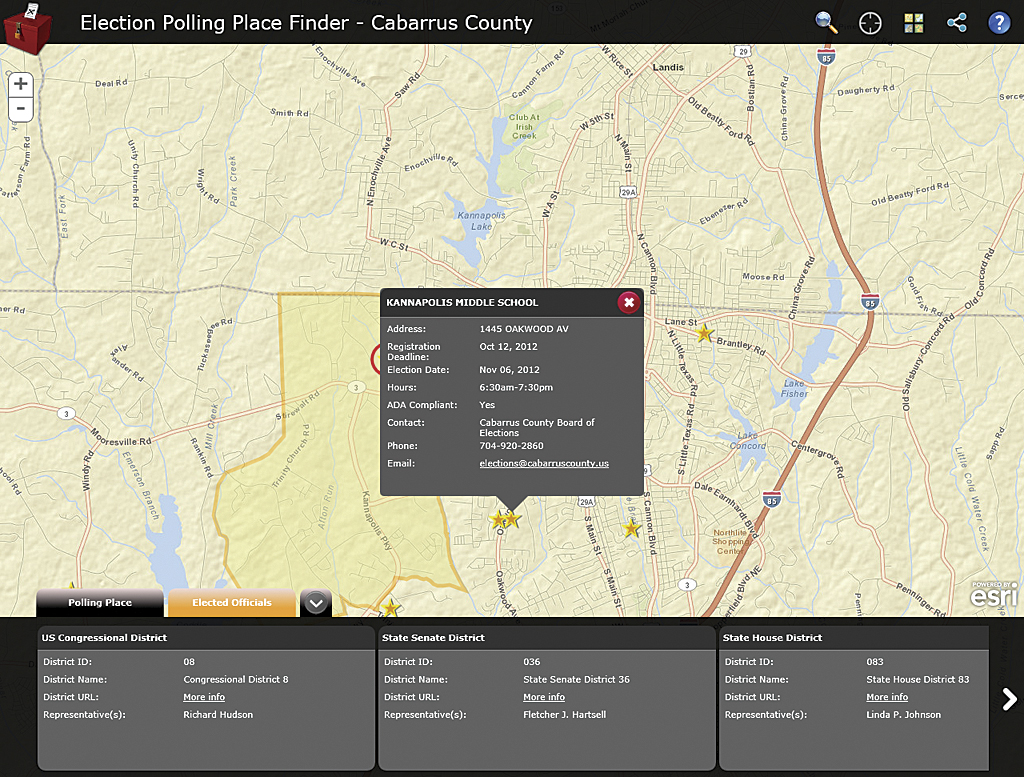The width and height of the screenshot is (1024, 777).
Task: Switch to the Polling Place tab
Action: 100,603
